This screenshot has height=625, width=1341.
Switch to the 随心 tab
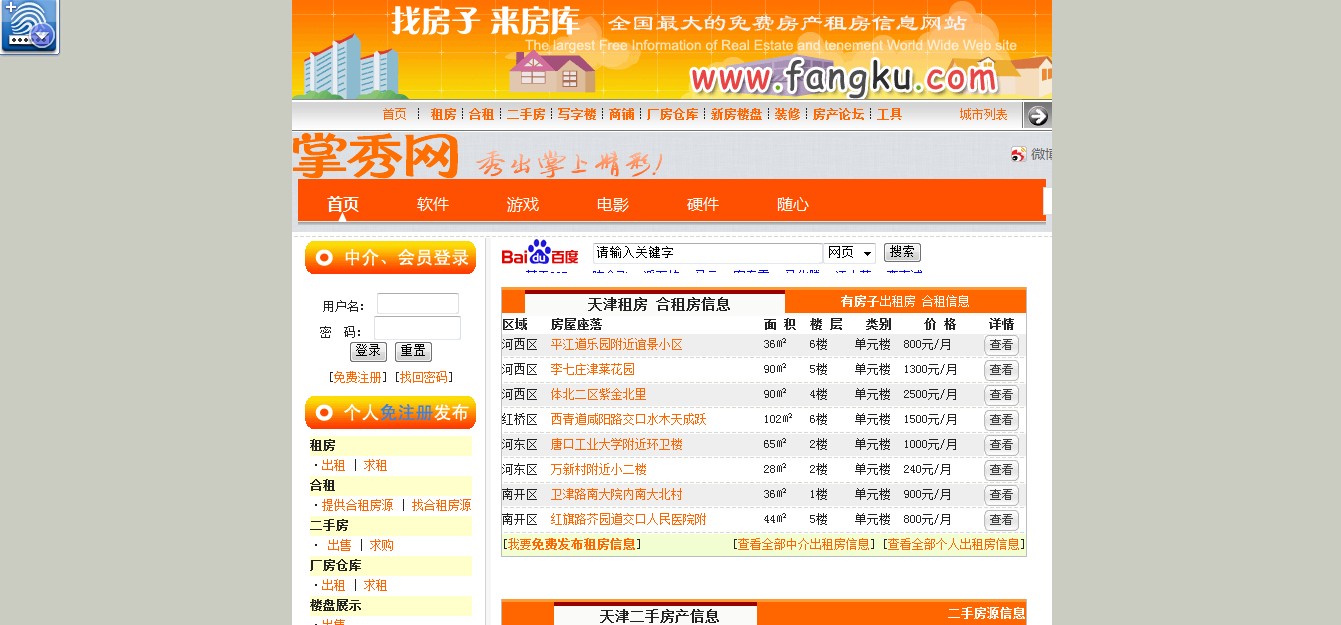tap(793, 204)
